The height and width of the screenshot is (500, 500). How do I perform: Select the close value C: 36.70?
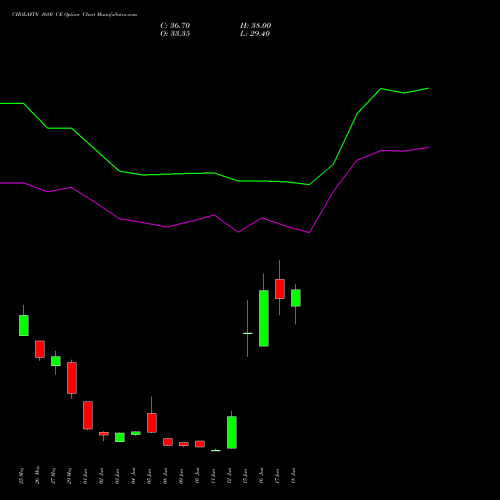pos(175,25)
